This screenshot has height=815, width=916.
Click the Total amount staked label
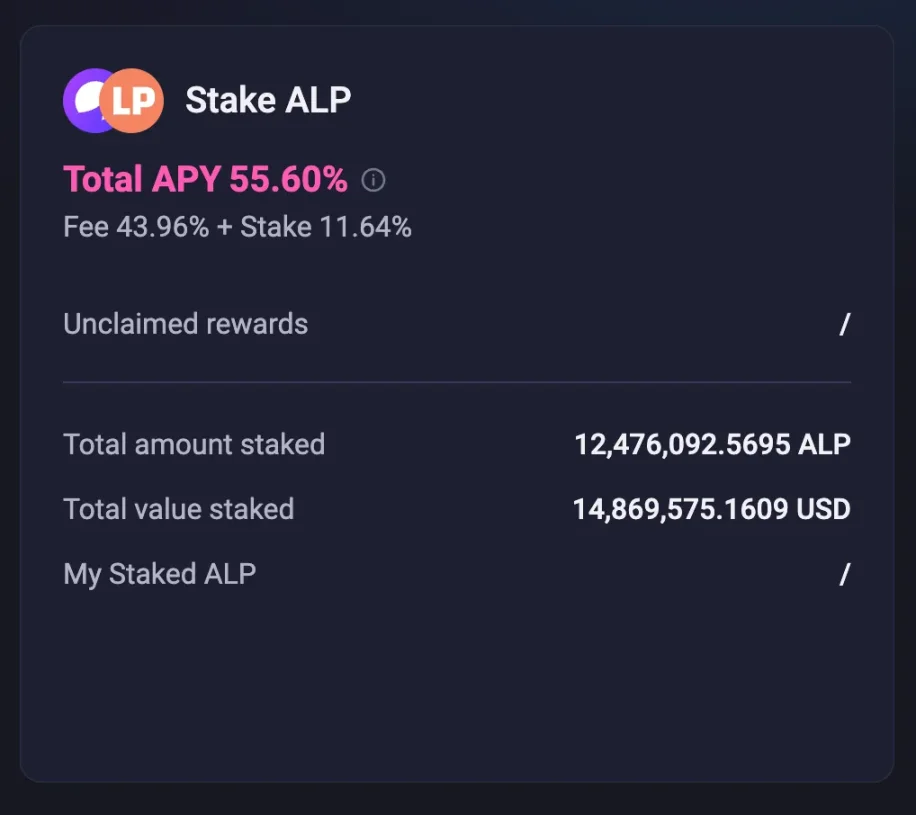point(194,444)
